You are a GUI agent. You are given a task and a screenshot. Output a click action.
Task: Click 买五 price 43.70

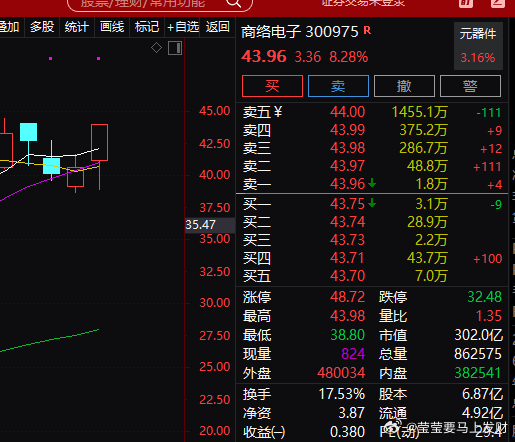coord(348,276)
